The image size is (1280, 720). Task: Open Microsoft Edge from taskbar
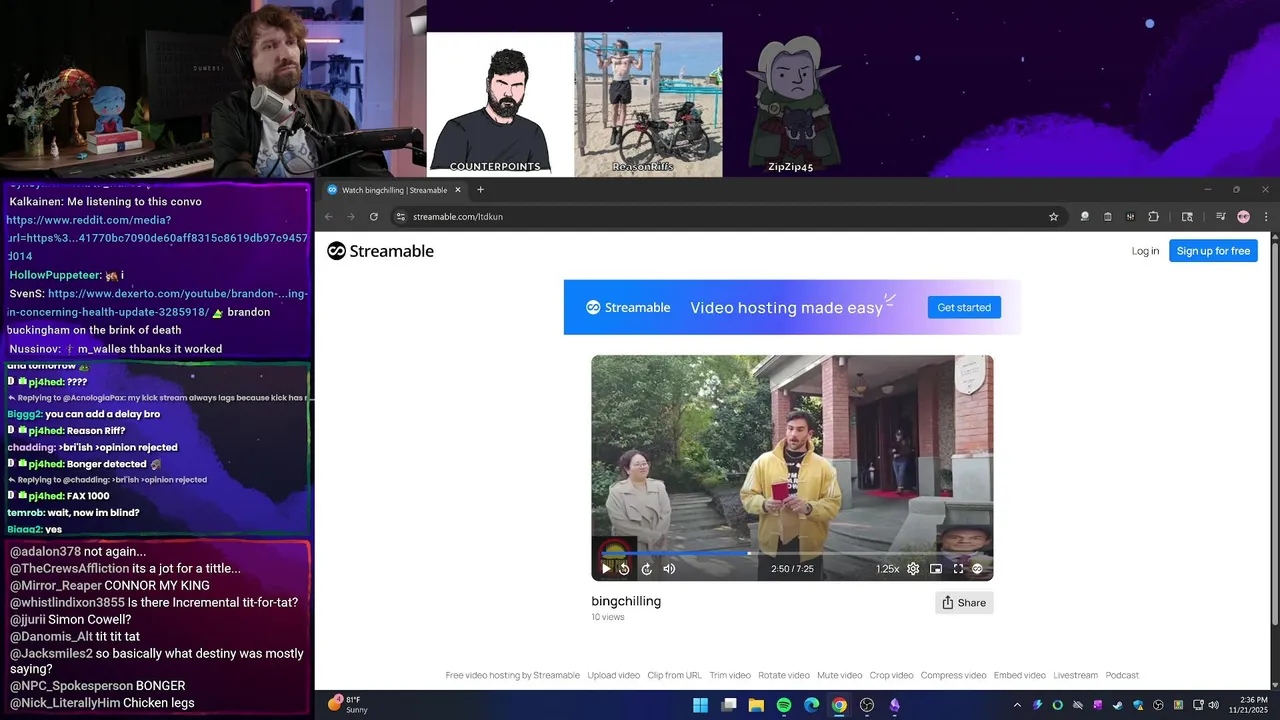pyautogui.click(x=811, y=705)
